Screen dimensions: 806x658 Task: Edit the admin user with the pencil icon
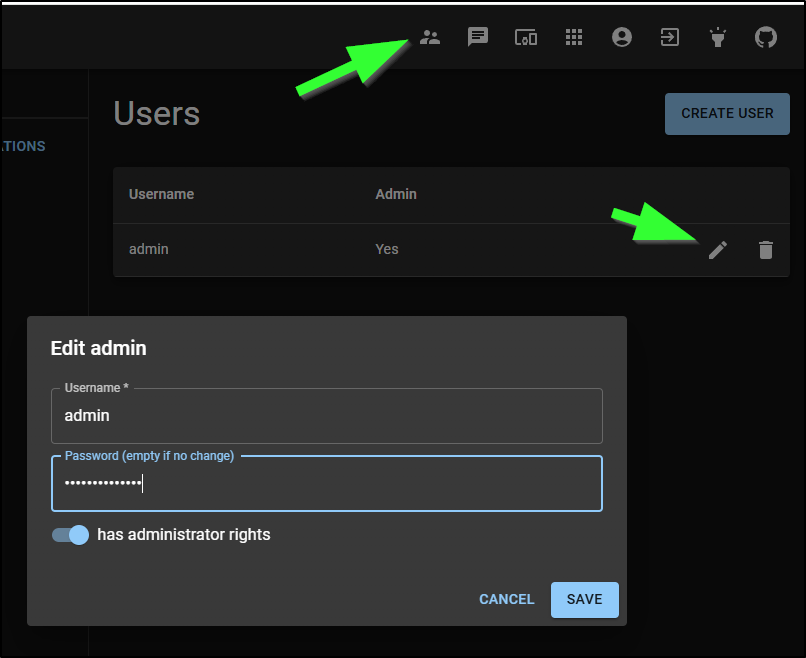pos(718,250)
